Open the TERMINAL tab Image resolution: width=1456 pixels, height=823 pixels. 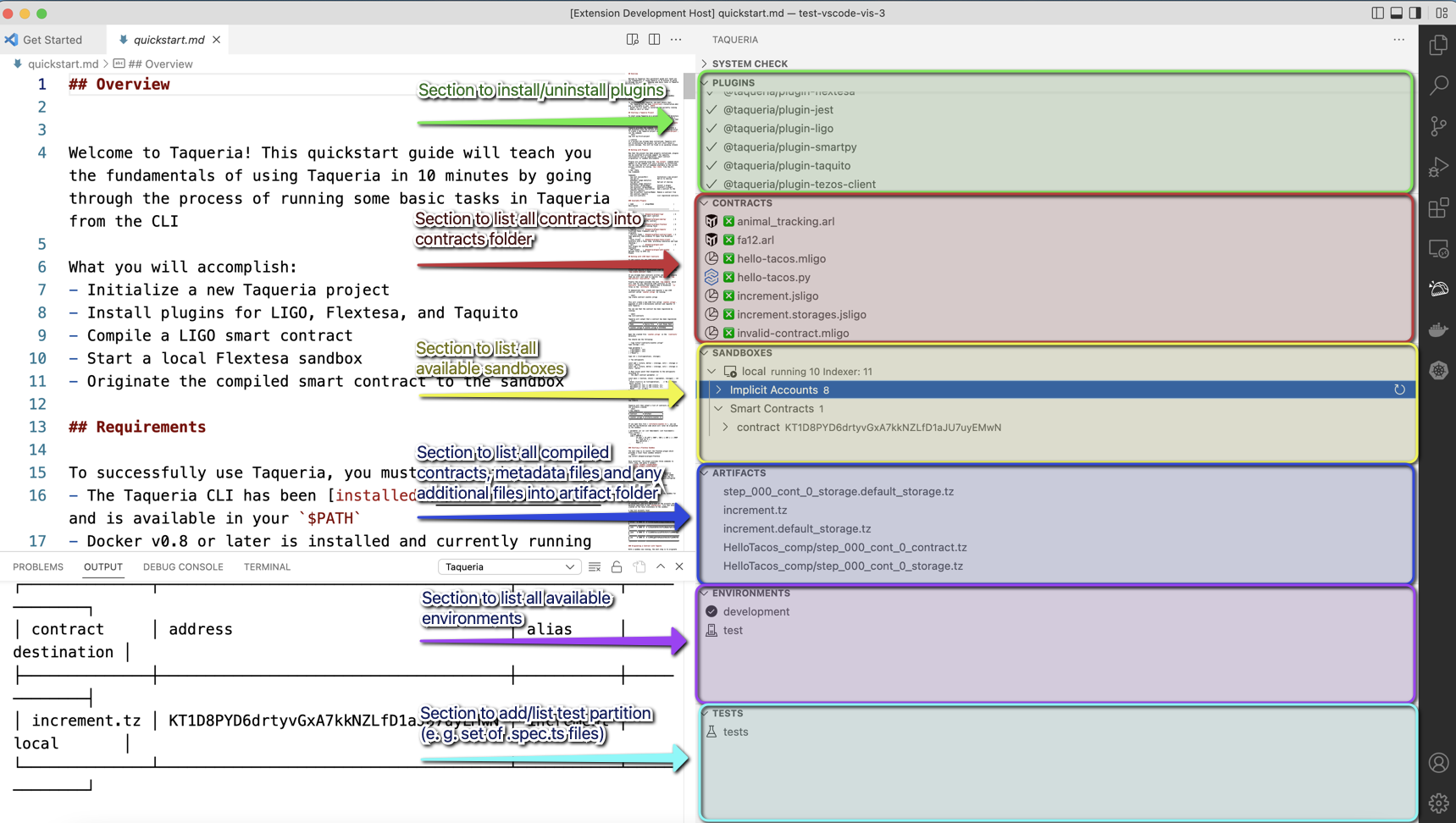[267, 566]
